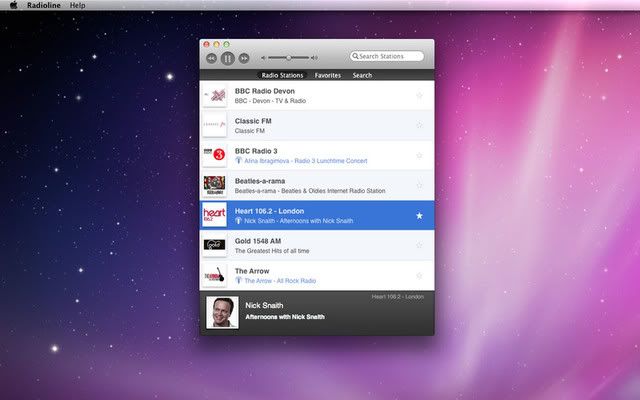Image resolution: width=640 pixels, height=400 pixels.
Task: Favorite BBC Radio 3 with its star
Action: pos(419,156)
